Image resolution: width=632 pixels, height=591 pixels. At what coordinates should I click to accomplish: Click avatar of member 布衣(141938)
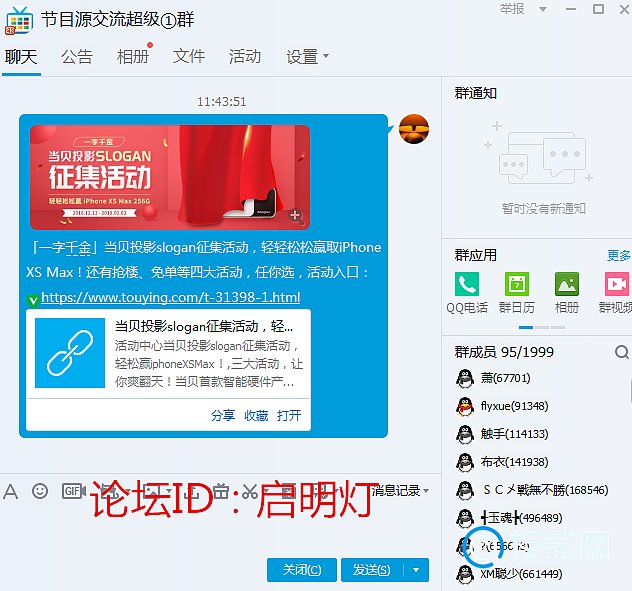pyautogui.click(x=465, y=462)
